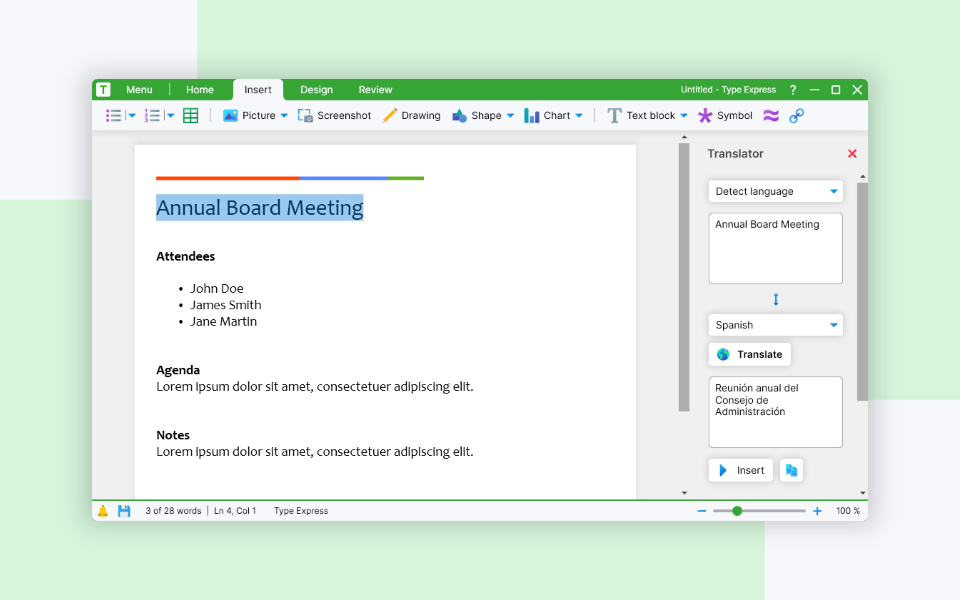The image size is (960, 600).
Task: Click the translated Spanish text box
Action: point(776,412)
